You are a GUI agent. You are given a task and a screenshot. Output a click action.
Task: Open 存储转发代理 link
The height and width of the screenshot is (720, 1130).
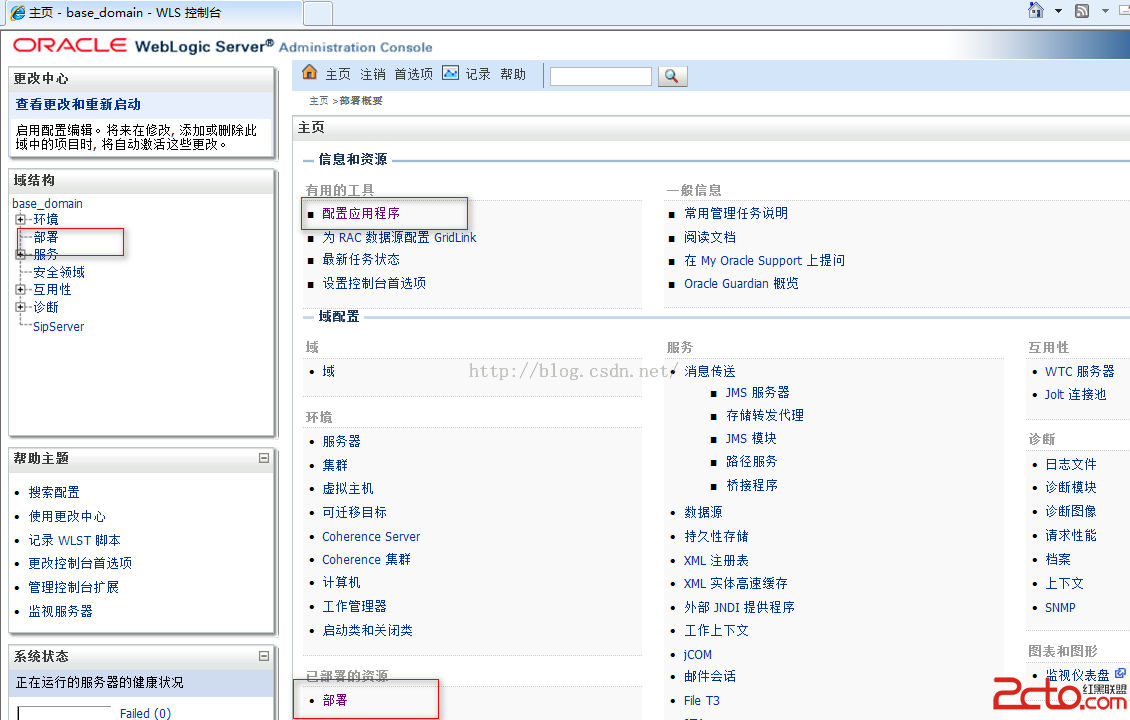pos(765,415)
